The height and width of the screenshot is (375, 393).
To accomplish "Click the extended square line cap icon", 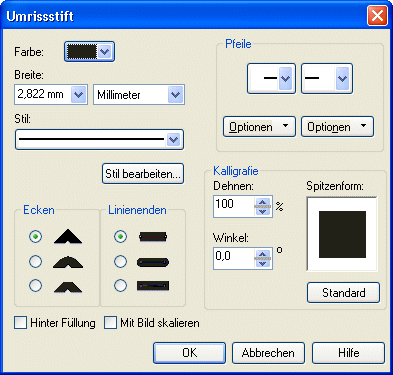I will tap(153, 286).
